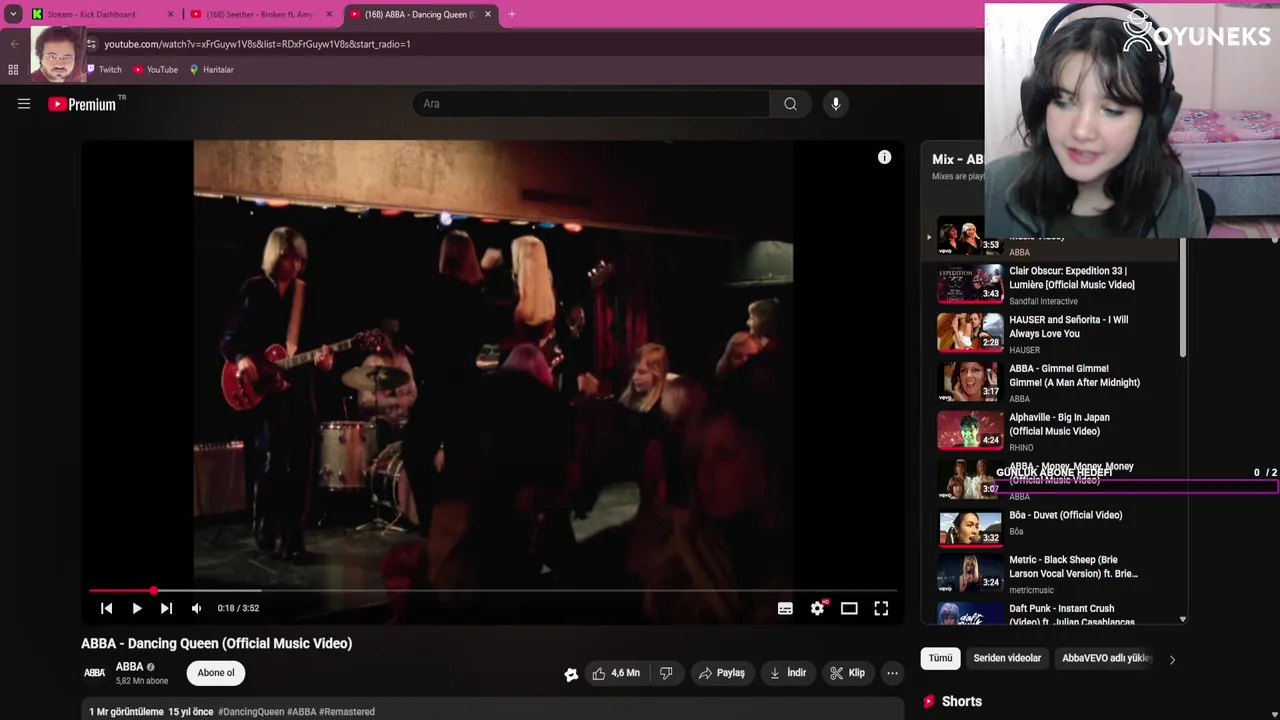This screenshot has height=720, width=1280.
Task: Click the metricmusic channel name
Action: click(1031, 590)
